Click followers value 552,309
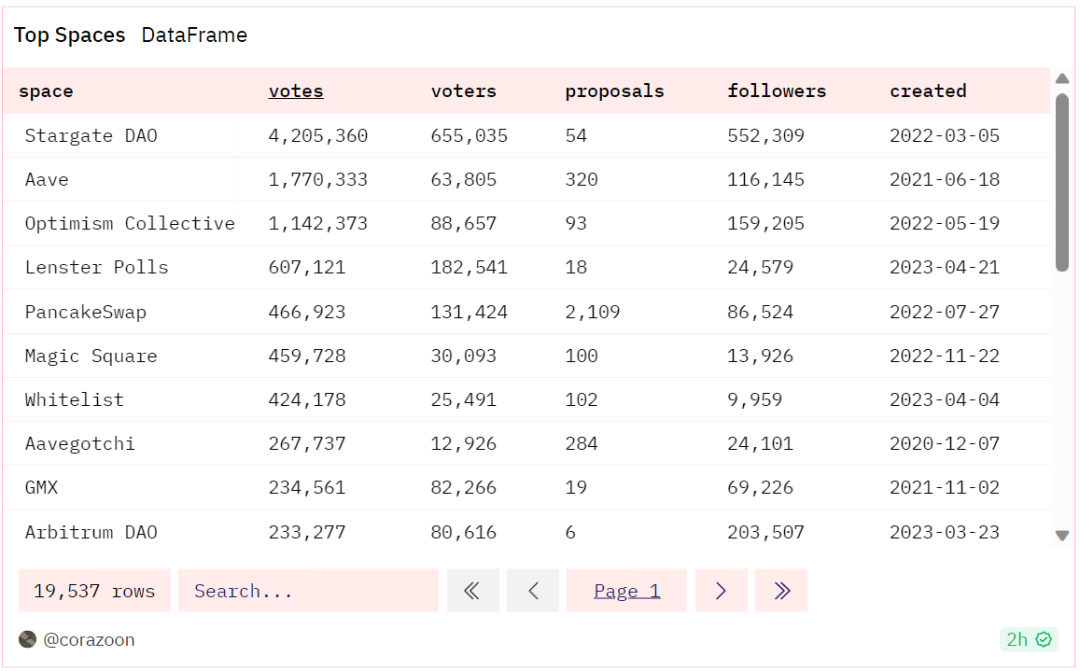The width and height of the screenshot is (1080, 671). [766, 136]
